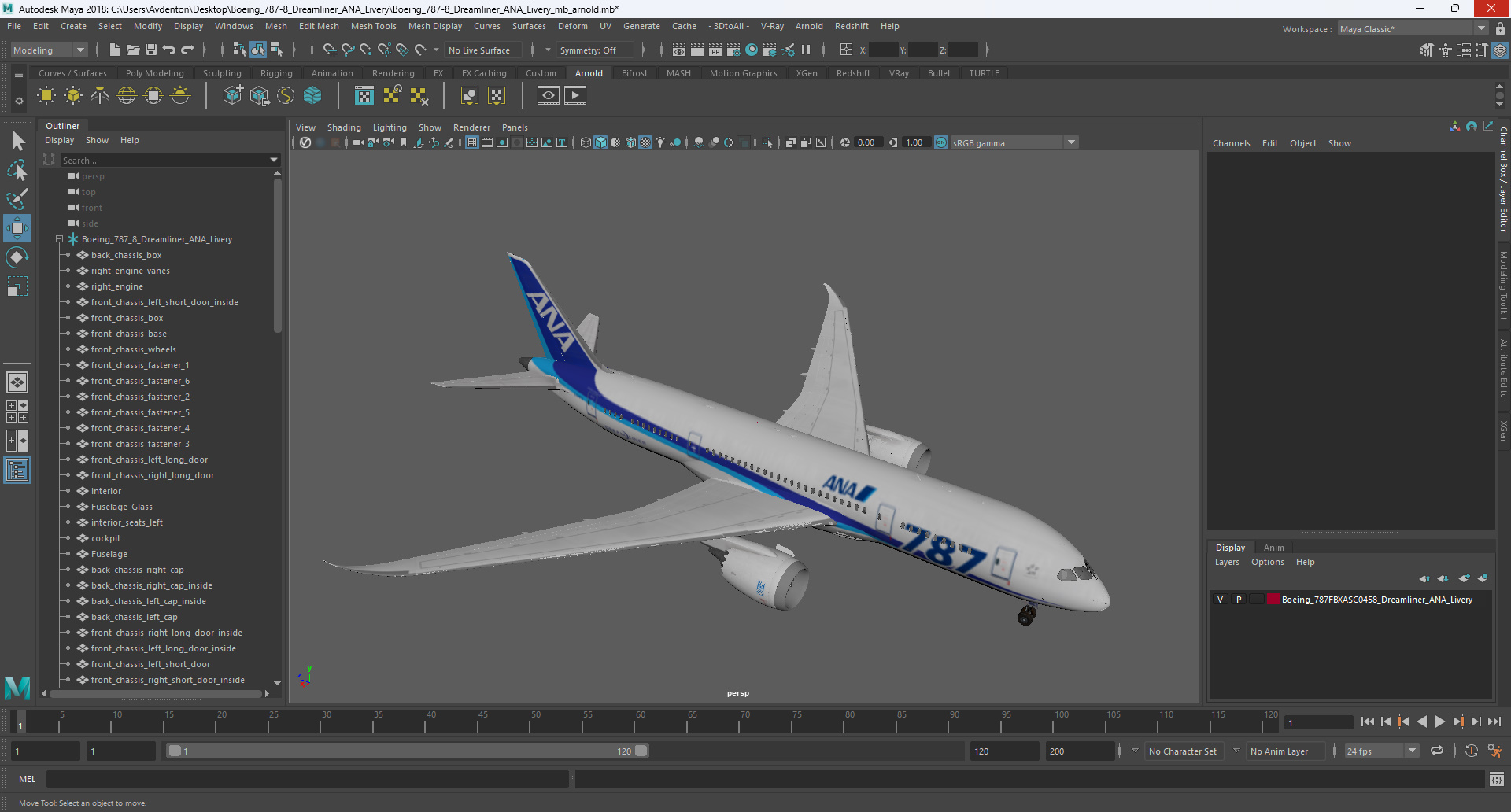
Task: Open the Modeling menu set dropdown
Action: tap(49, 50)
